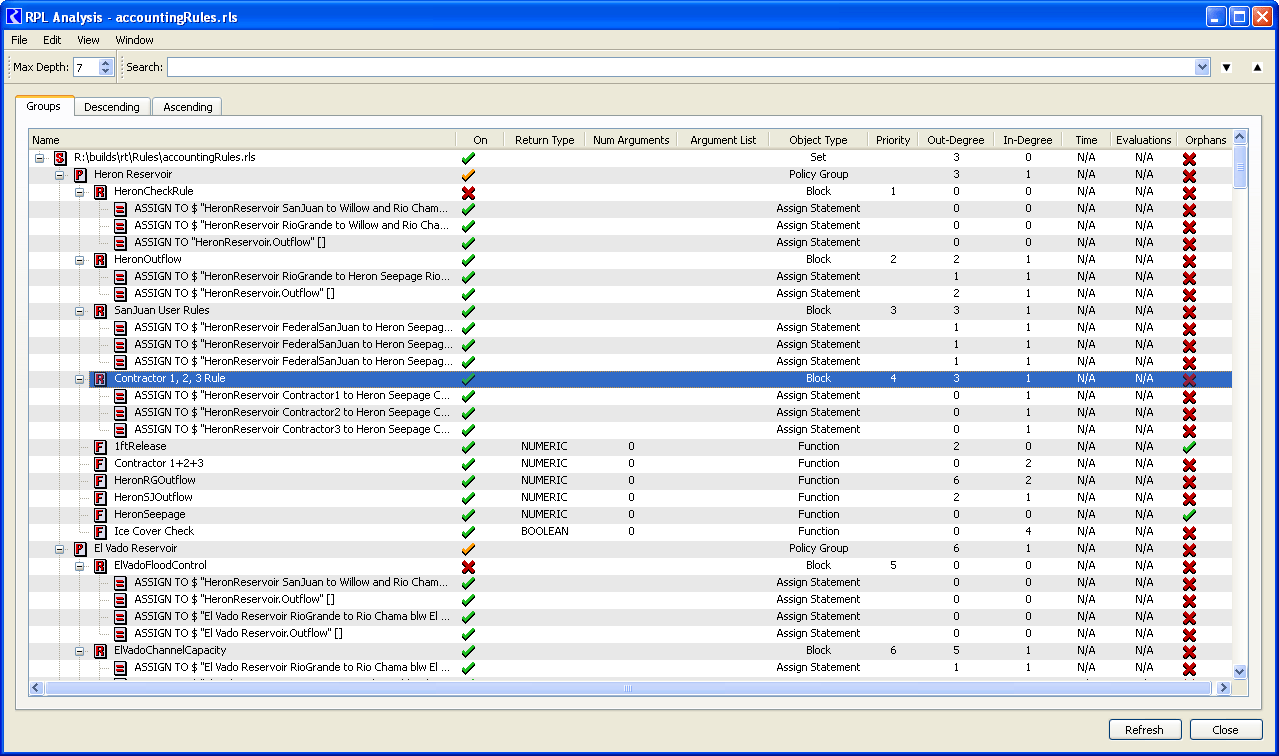The image size is (1279, 756).
Task: Click the Function icon beside HeronSJOutflow
Action: (100, 498)
